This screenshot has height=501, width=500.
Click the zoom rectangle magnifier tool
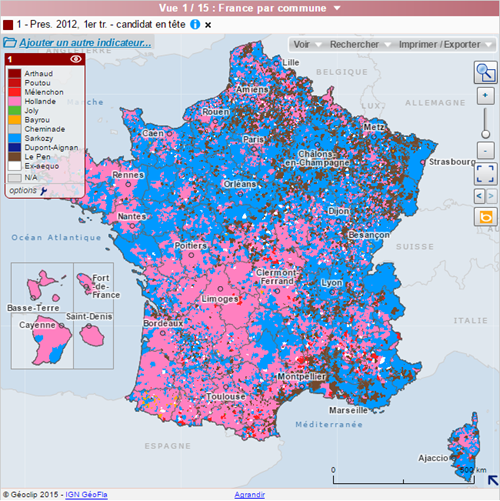485,72
